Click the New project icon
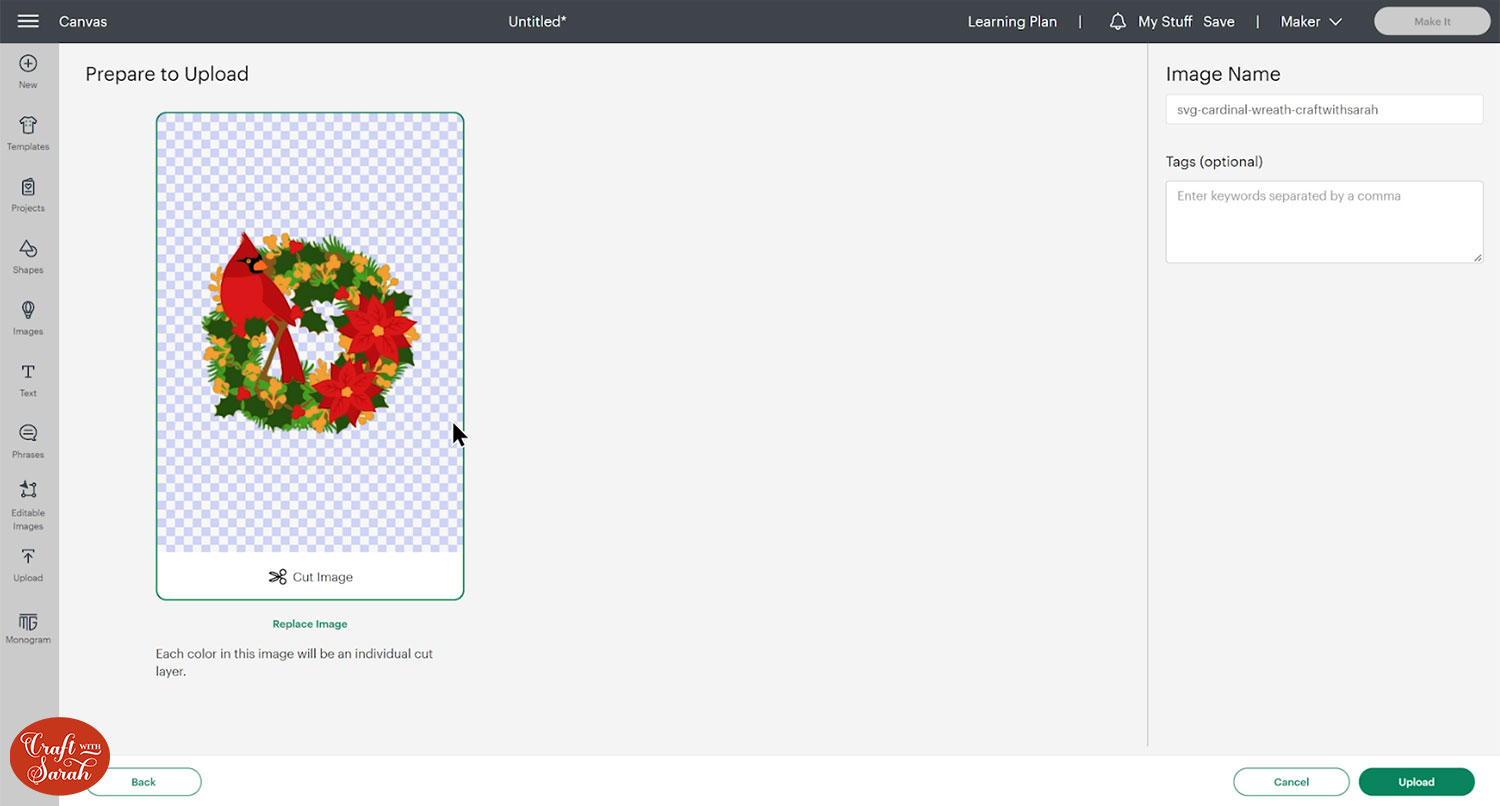This screenshot has height=806, width=1500. coord(28,70)
